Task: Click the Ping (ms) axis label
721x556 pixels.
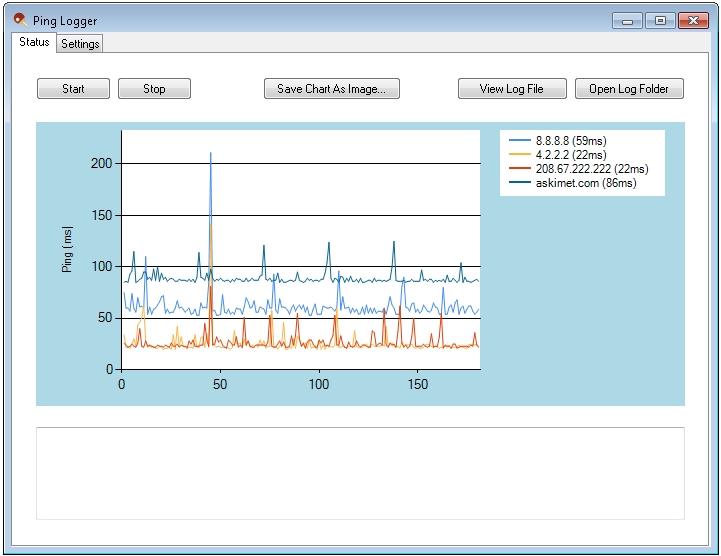Action: click(67, 249)
